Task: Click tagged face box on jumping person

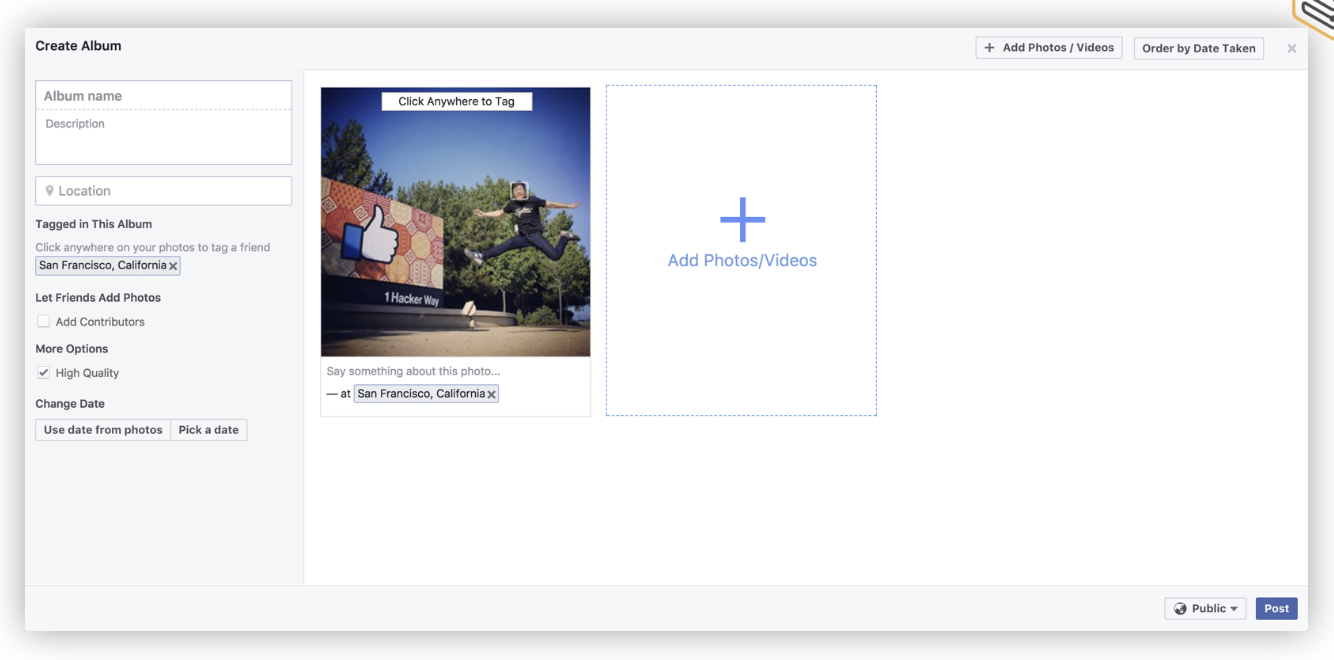Action: [x=518, y=190]
